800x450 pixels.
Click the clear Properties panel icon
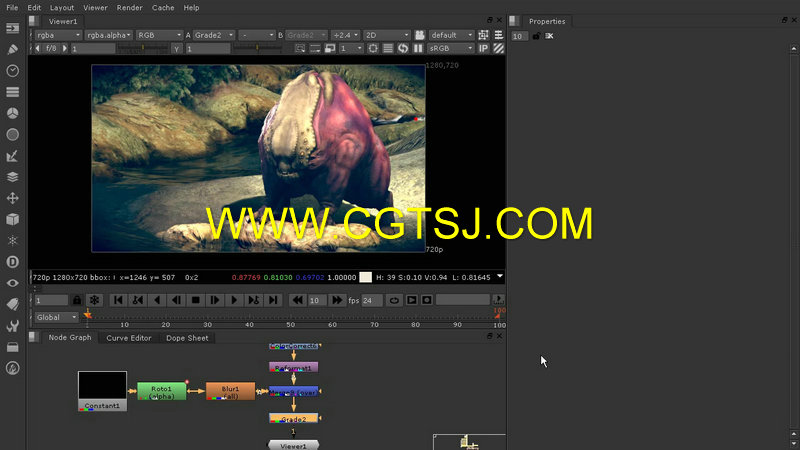click(x=549, y=36)
